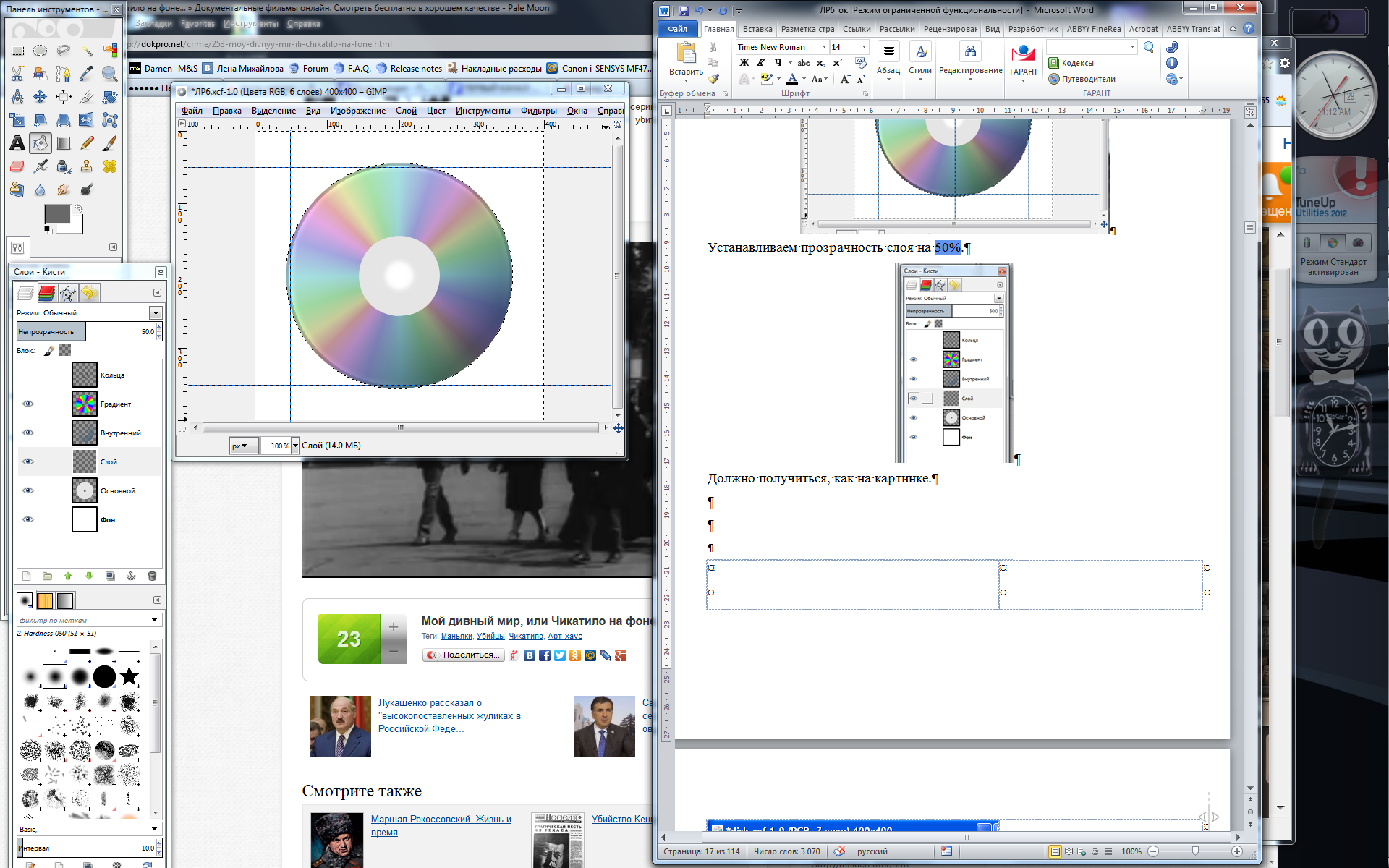
Task: Select Hardness 050 brush thumbnail
Action: pos(55,676)
